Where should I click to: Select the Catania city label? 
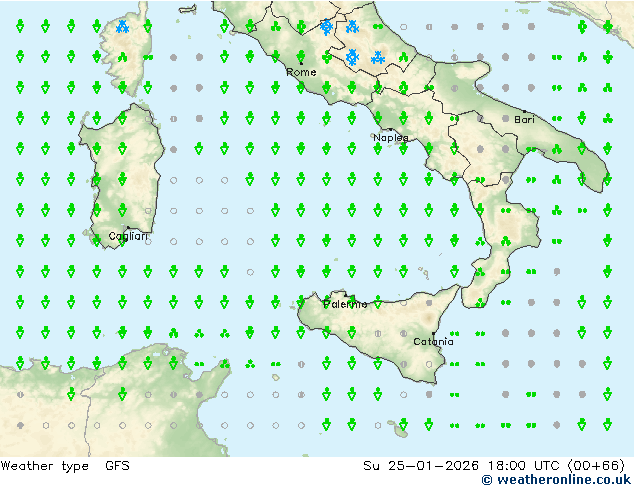click(433, 342)
